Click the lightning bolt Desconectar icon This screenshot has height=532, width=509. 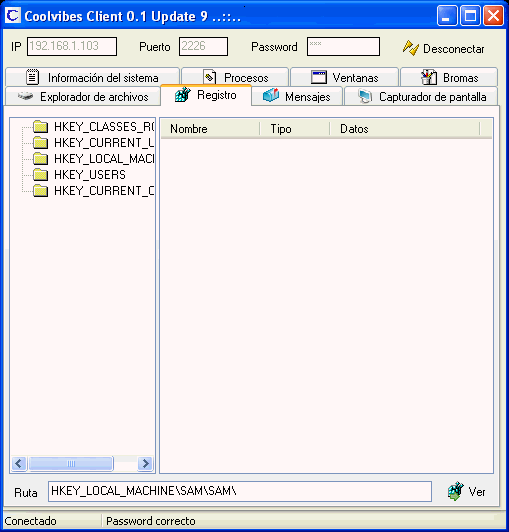[411, 48]
